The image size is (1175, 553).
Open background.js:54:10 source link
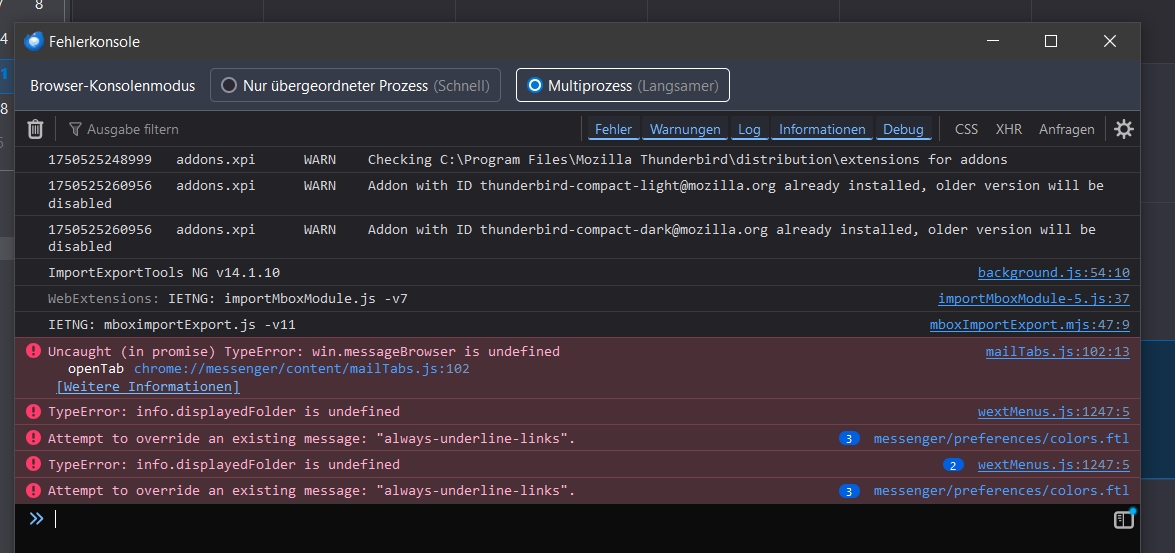point(1053,272)
